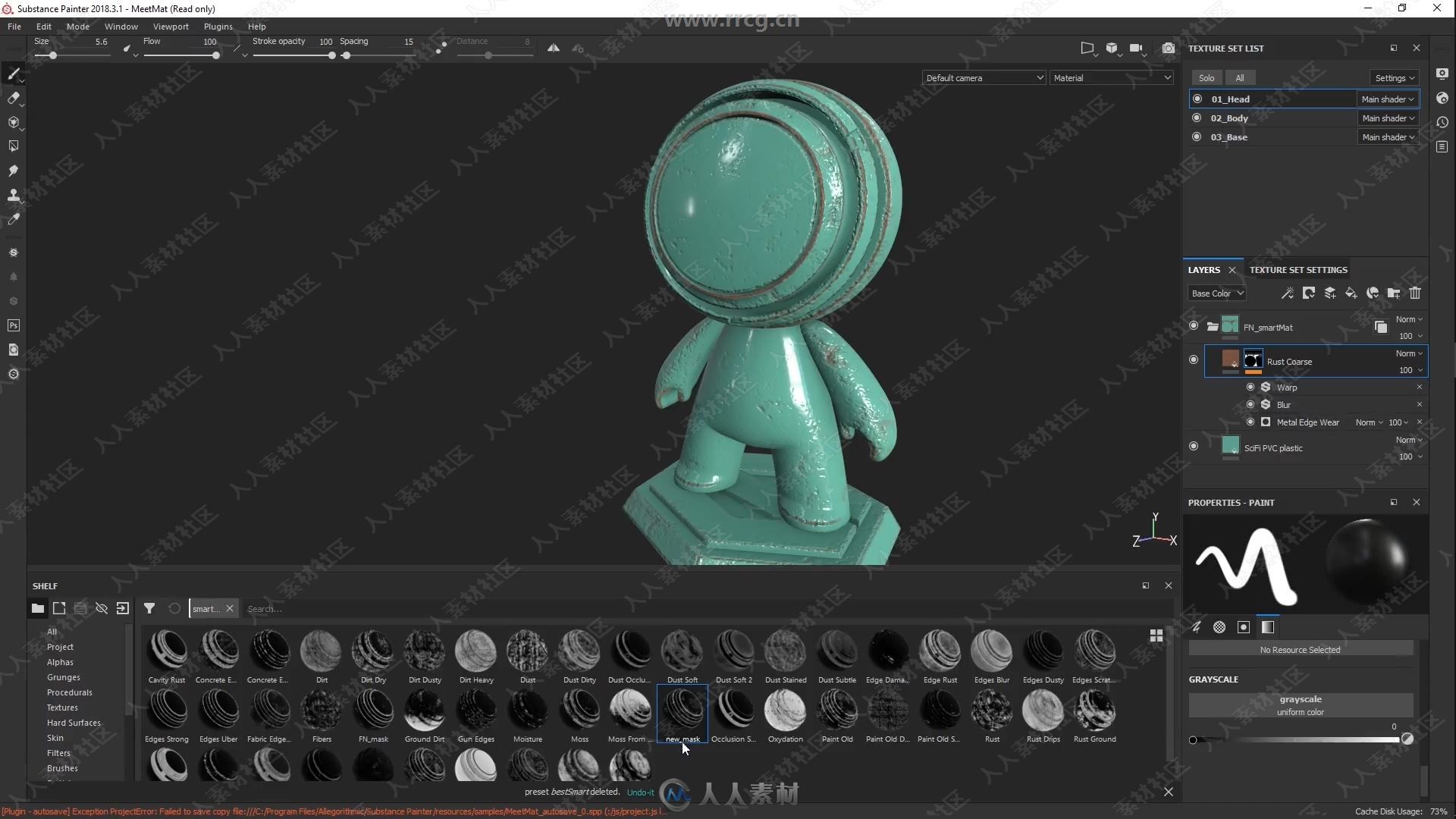Select the Material picker eyedropper
Image resolution: width=1456 pixels, height=819 pixels.
13,219
